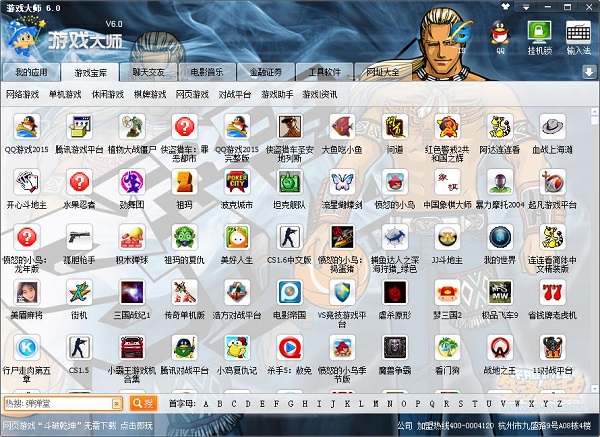Open 植物大战僵尸 game icon
Image resolution: width=600 pixels, height=437 pixels.
coord(132,127)
